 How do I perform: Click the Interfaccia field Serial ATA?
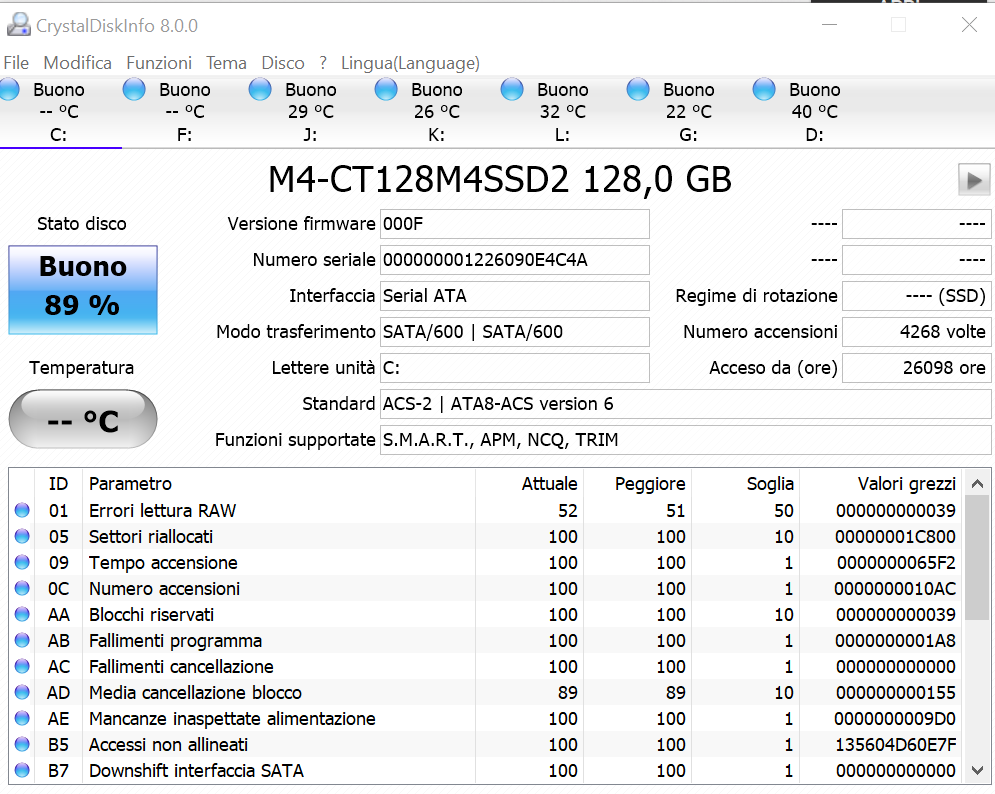515,296
